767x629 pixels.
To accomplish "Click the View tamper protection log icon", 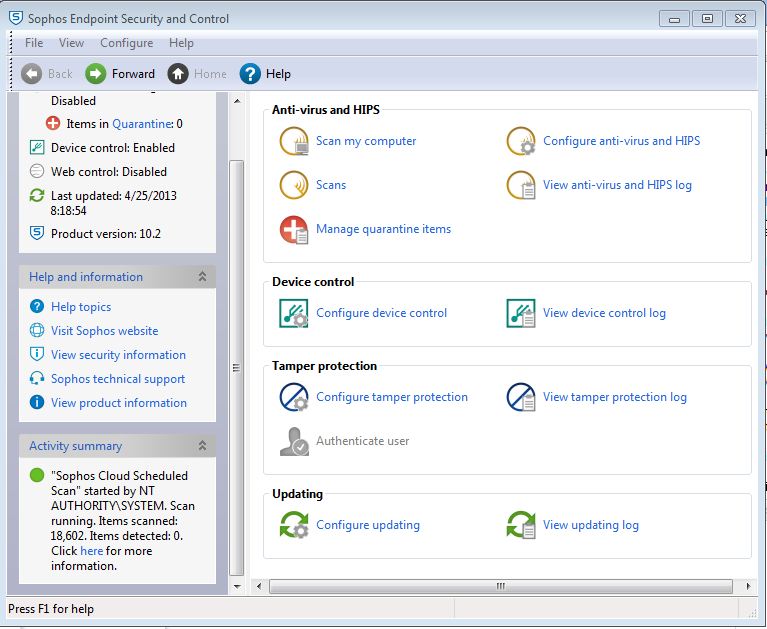I will tap(521, 397).
